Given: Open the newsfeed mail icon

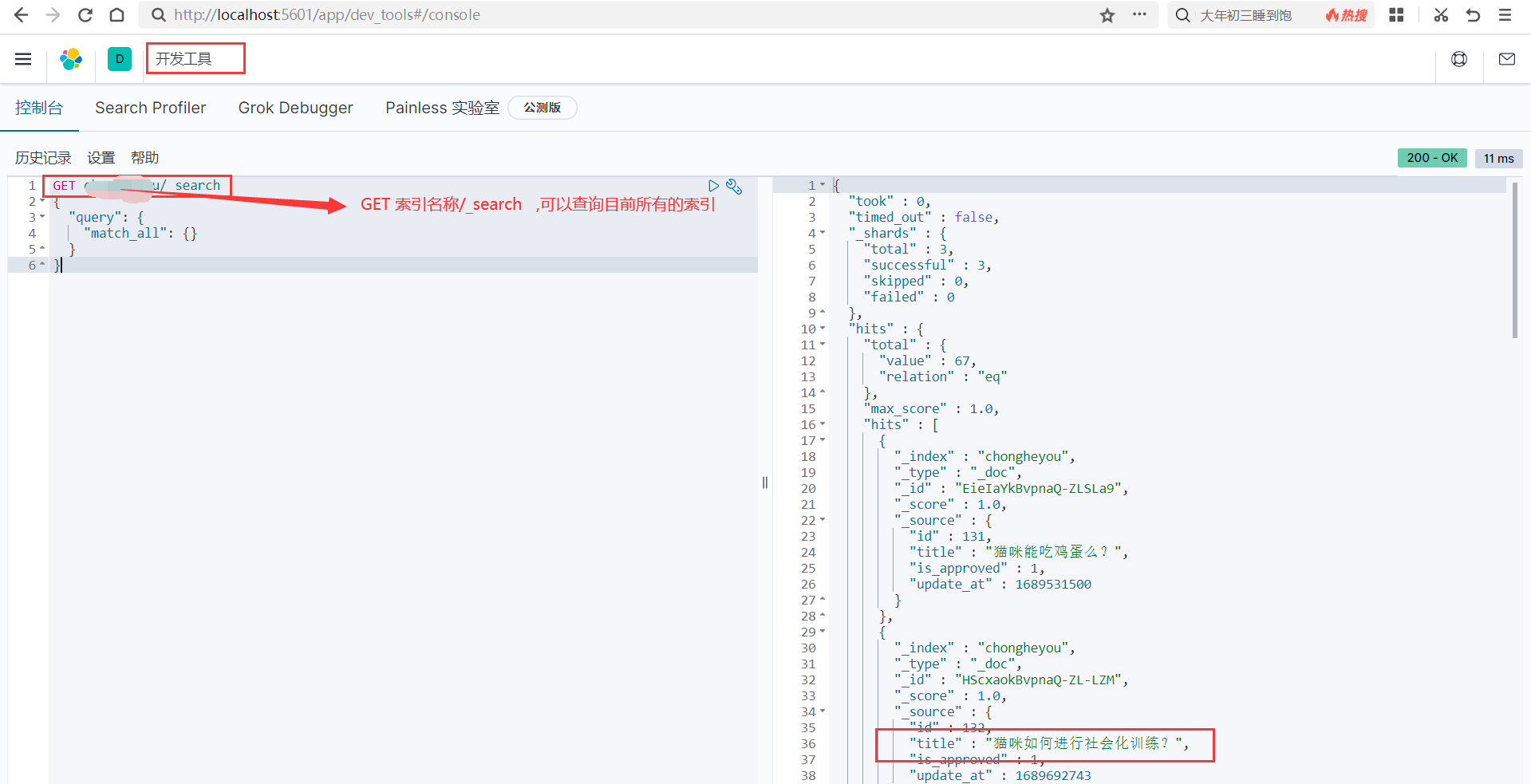Looking at the screenshot, I should point(1507,59).
